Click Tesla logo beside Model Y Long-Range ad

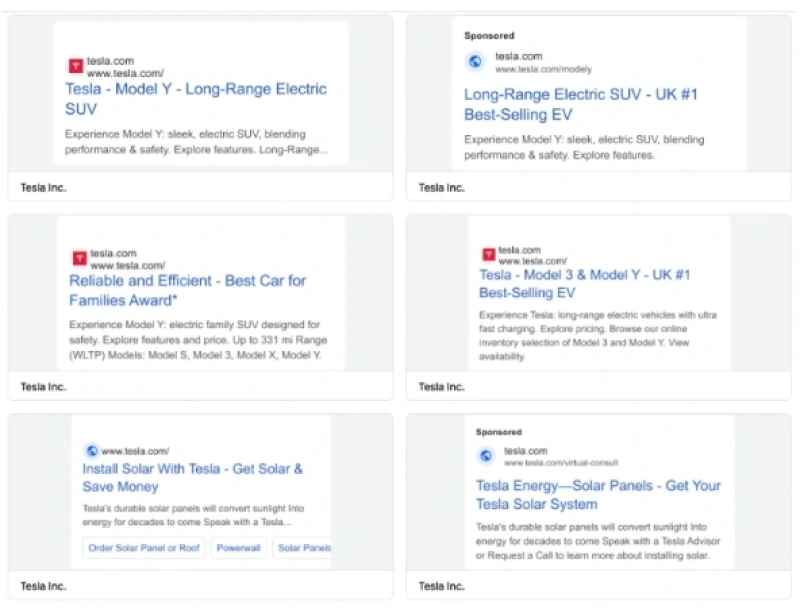75,66
